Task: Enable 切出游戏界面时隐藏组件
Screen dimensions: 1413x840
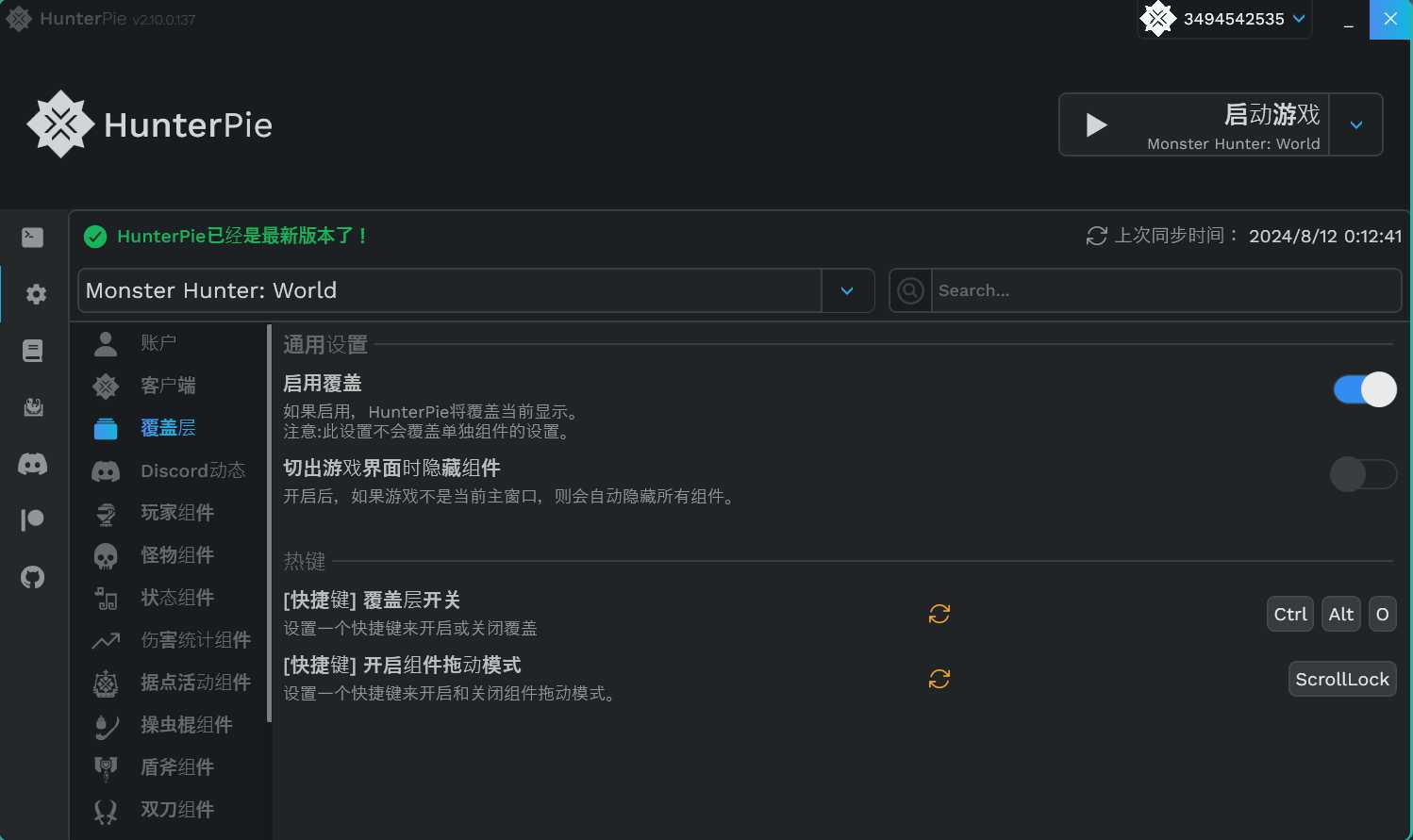Action: pos(1363,474)
